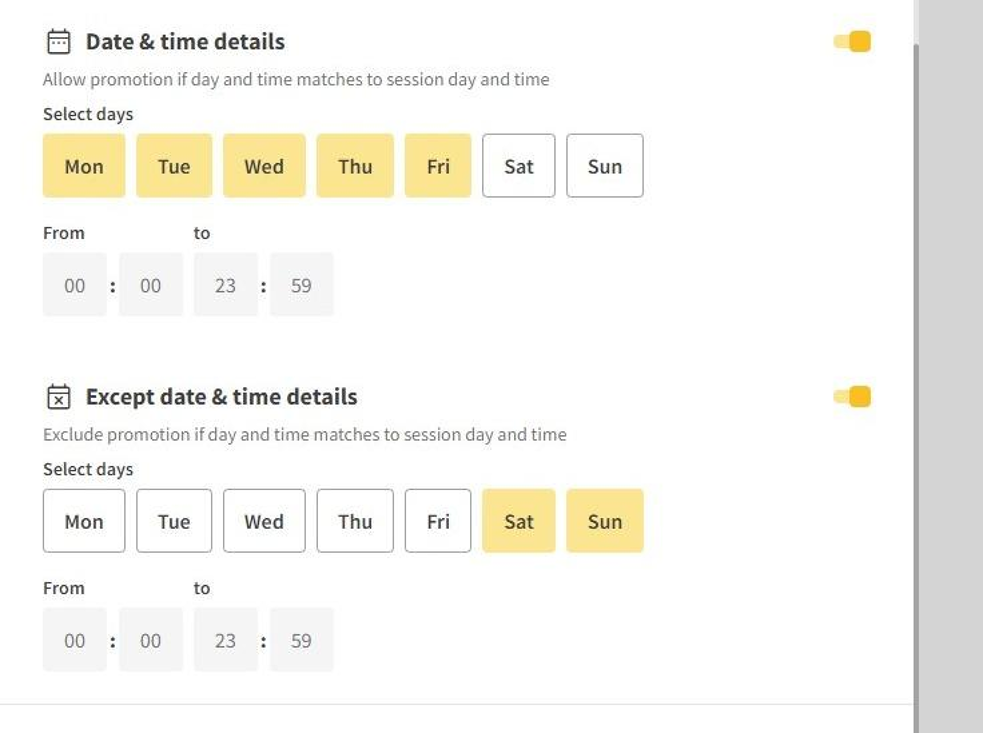
Task: Deselect Sat in the excluded days row
Action: pyautogui.click(x=518, y=521)
